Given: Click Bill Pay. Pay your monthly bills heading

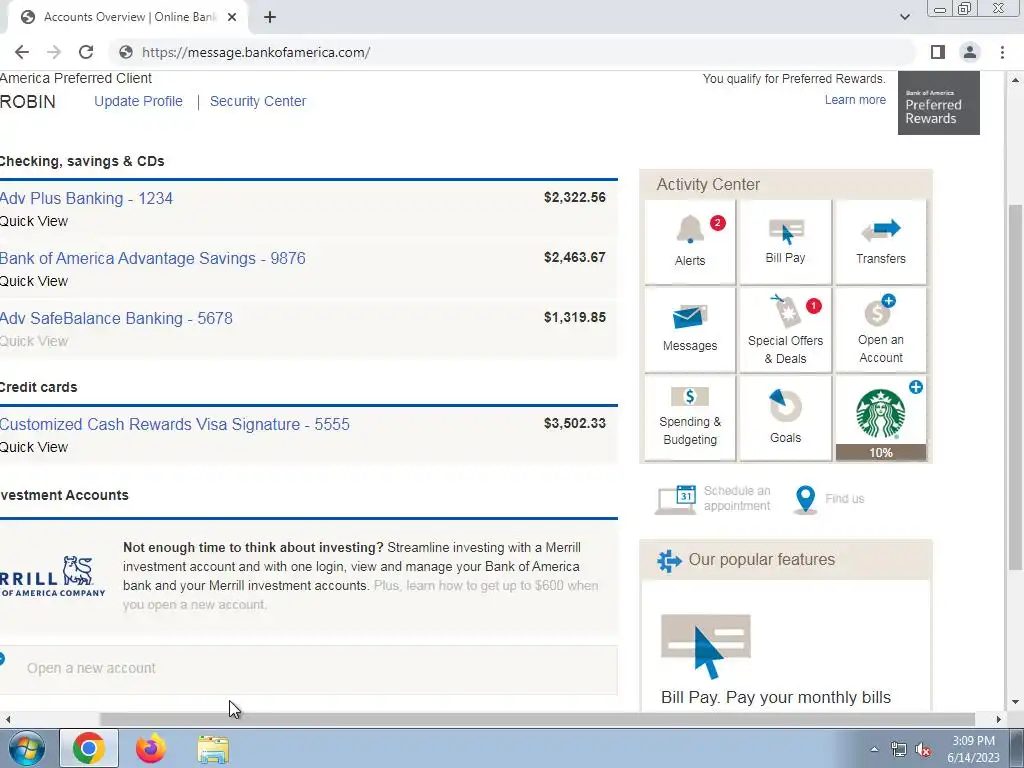Looking at the screenshot, I should point(776,697).
